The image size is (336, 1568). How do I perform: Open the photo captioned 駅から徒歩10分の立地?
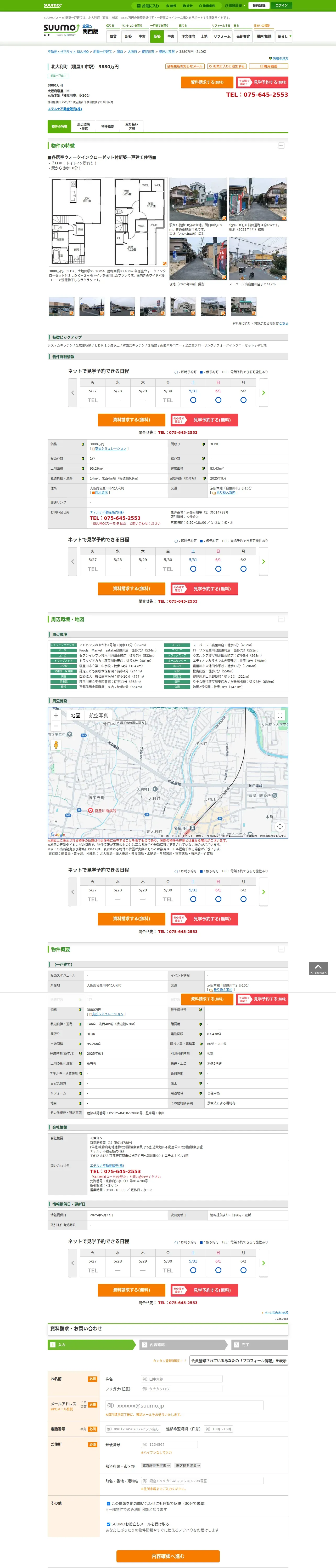coord(198,200)
